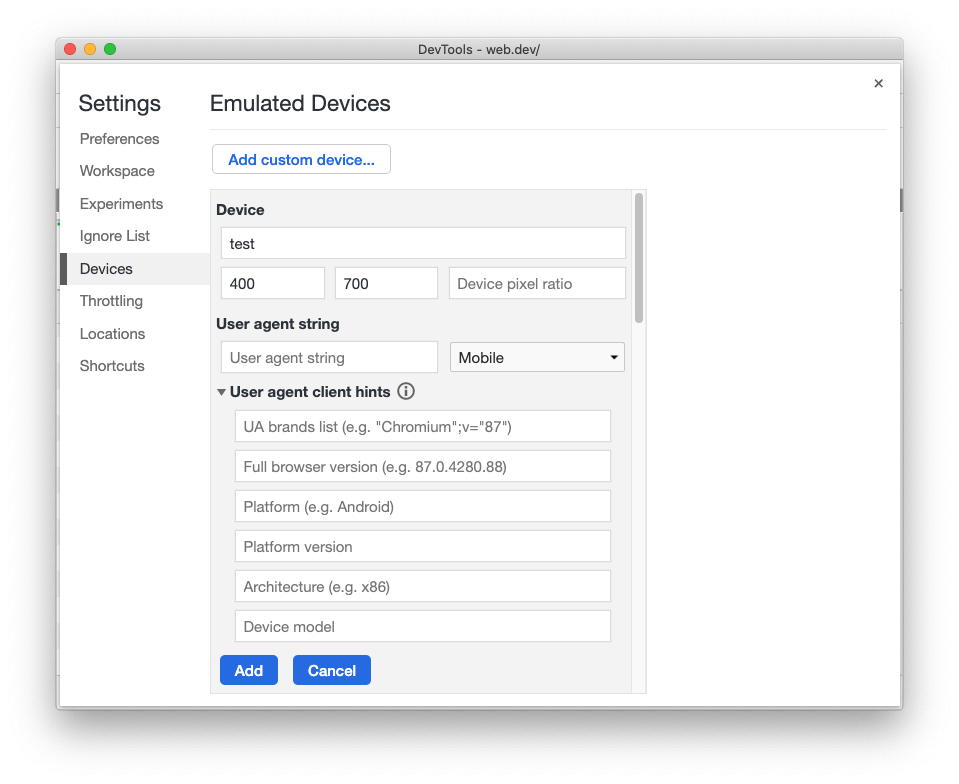Close the settings dialog with the × icon

coord(878,83)
